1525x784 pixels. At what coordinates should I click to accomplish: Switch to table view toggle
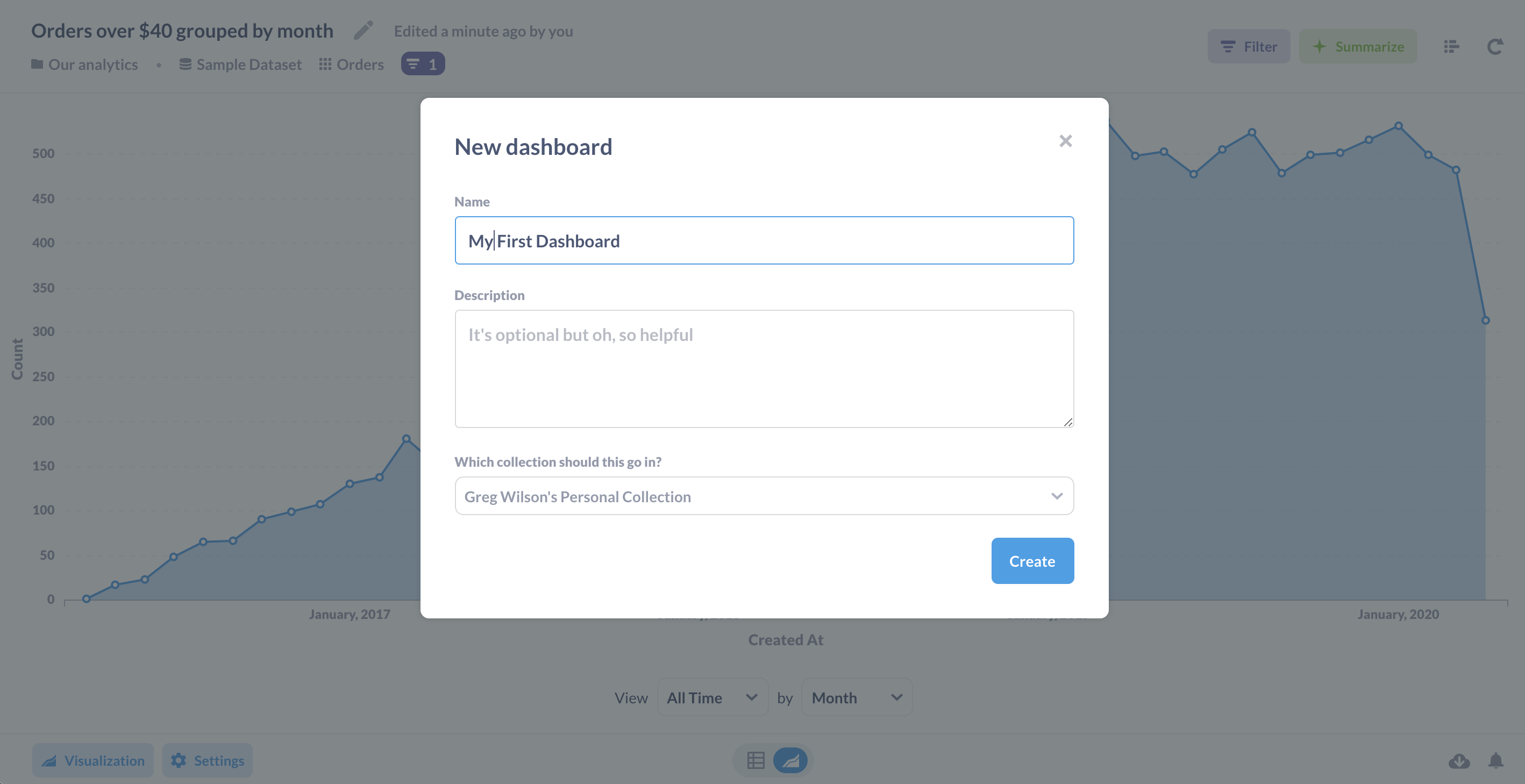pyautogui.click(x=756, y=760)
